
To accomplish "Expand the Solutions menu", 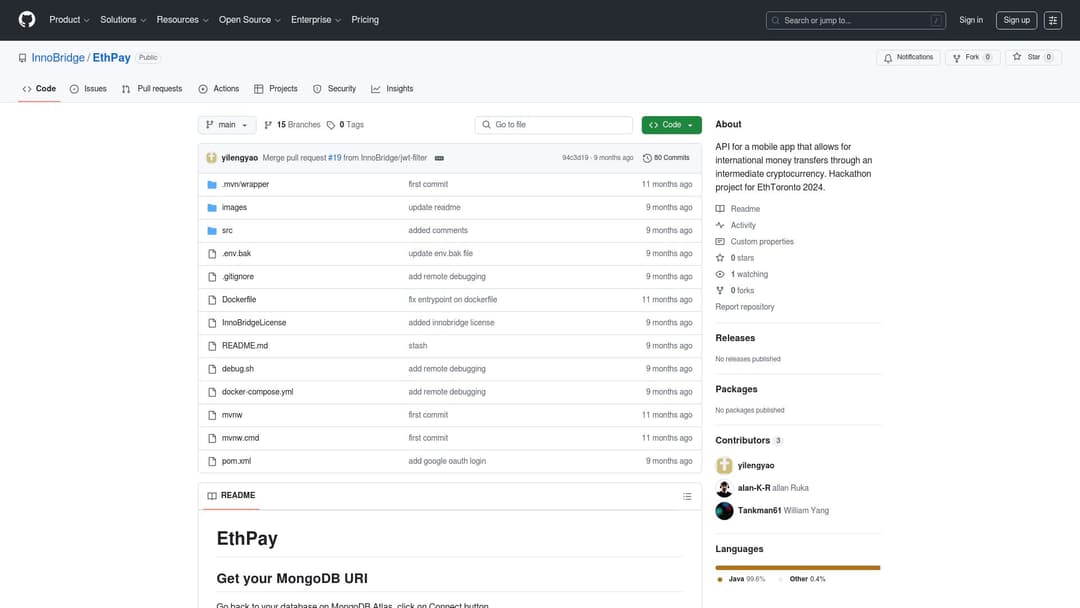I will (x=123, y=20).
